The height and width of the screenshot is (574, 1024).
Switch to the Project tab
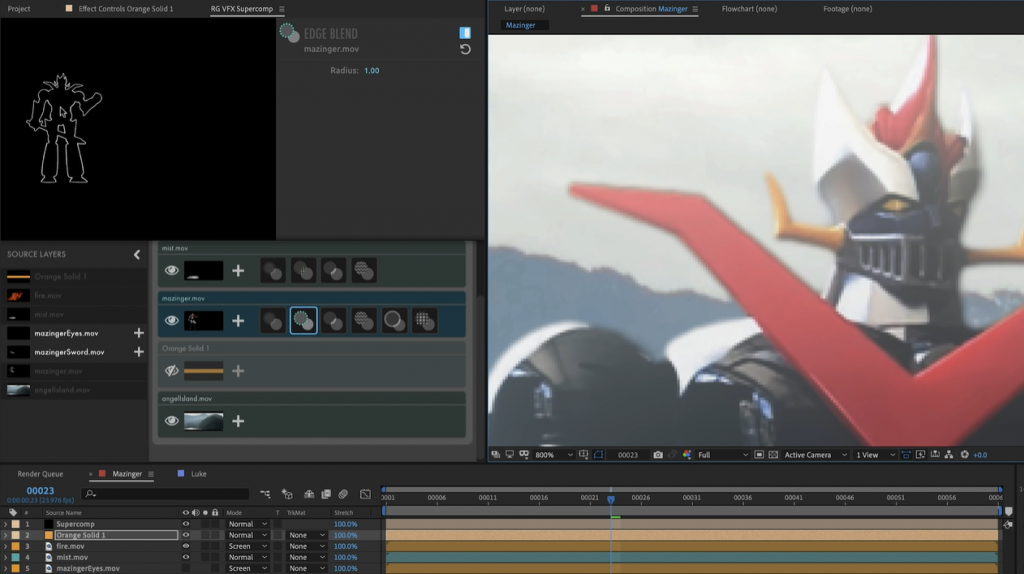(x=19, y=8)
